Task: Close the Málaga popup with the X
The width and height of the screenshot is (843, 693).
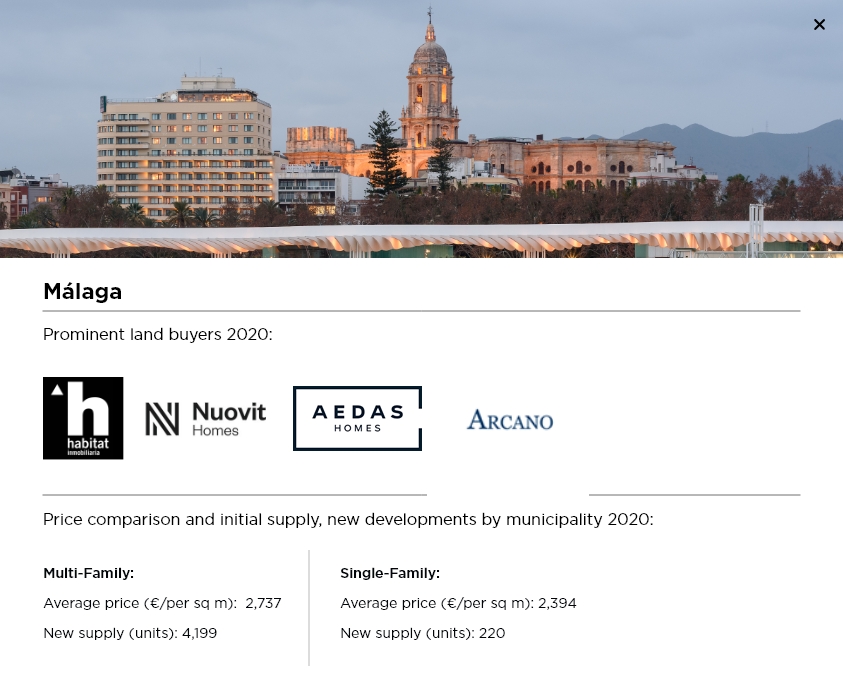Action: coord(819,25)
